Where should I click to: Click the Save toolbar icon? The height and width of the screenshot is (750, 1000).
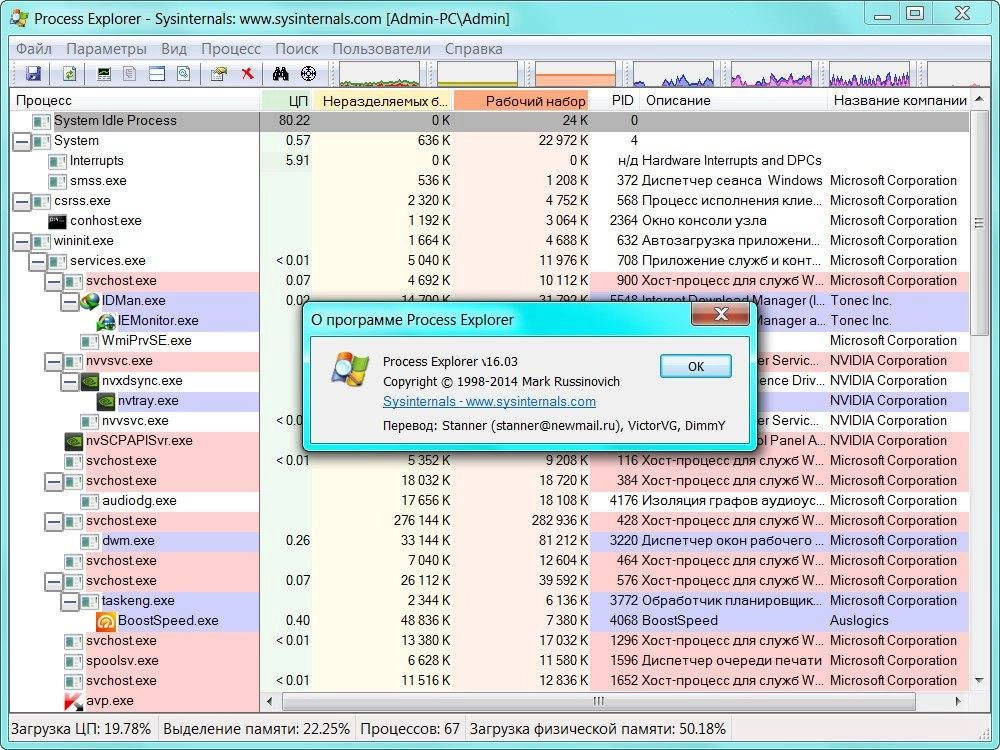point(33,74)
